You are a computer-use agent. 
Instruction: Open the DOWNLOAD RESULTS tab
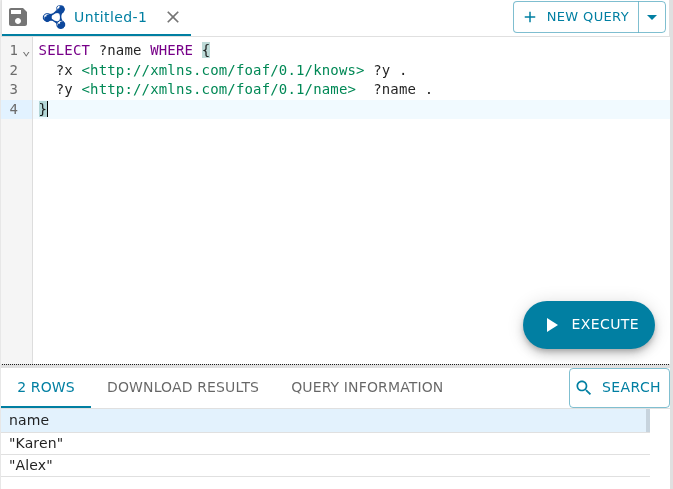183,387
